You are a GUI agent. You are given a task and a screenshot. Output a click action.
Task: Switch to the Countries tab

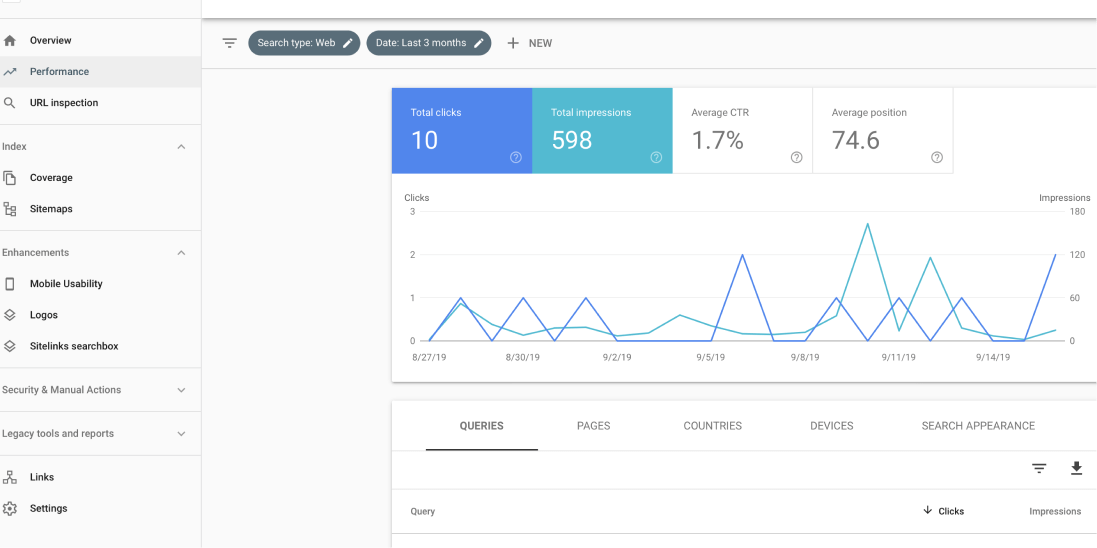pos(712,426)
